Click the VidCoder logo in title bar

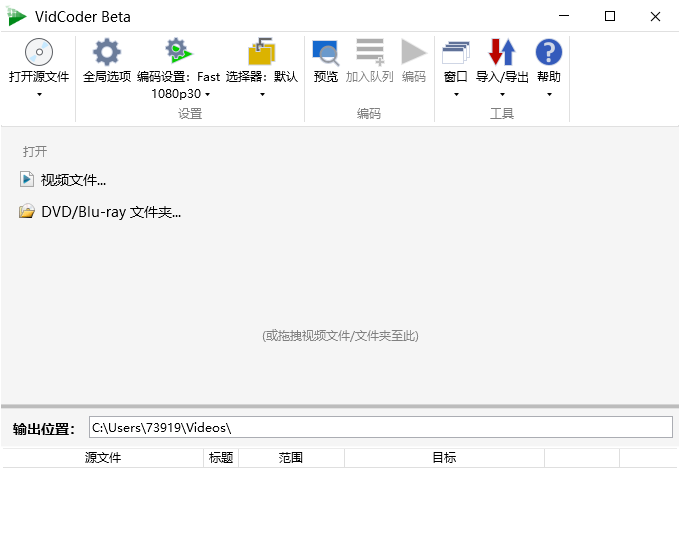click(x=16, y=16)
